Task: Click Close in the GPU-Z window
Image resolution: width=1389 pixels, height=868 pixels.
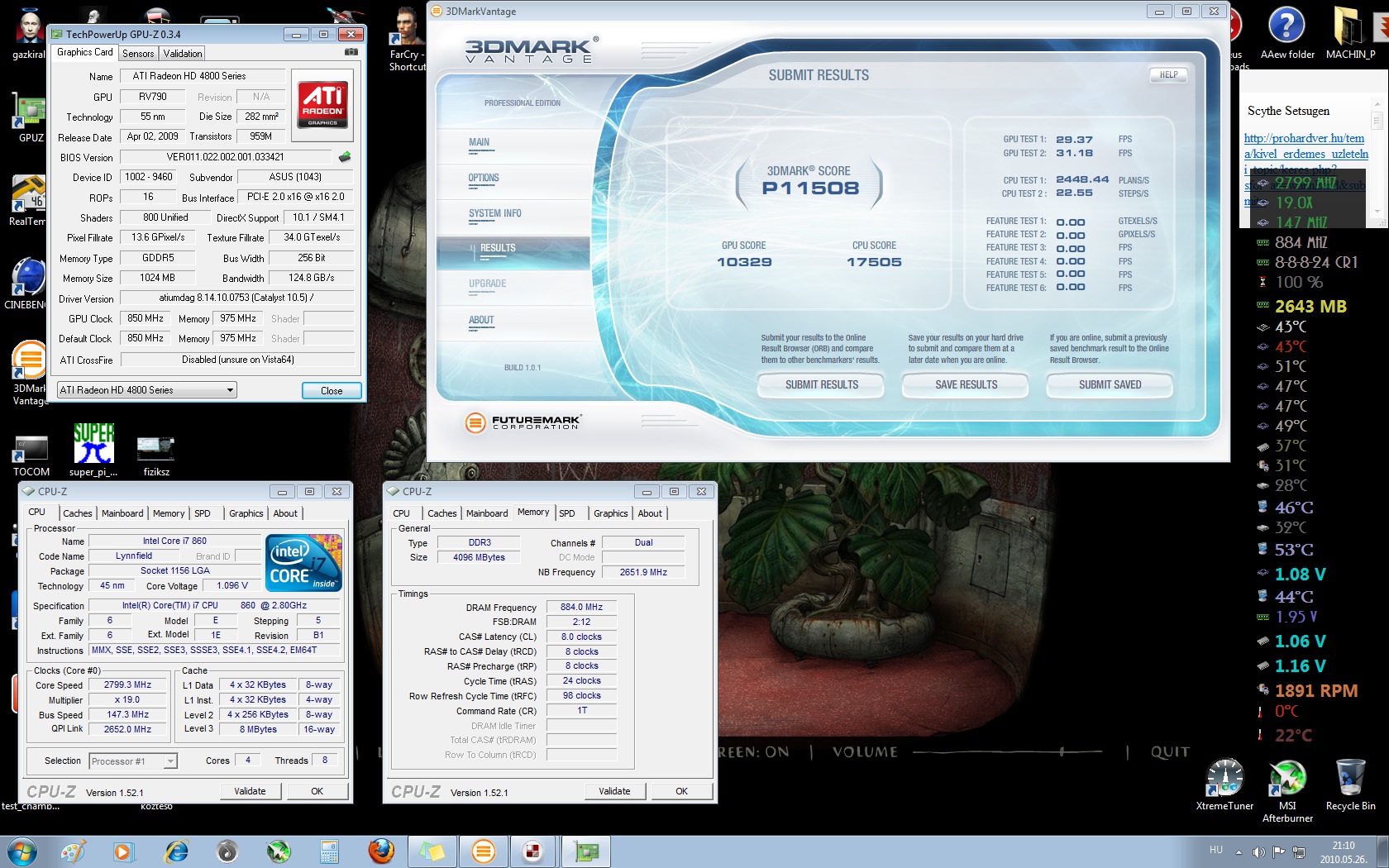Action: tap(331, 391)
